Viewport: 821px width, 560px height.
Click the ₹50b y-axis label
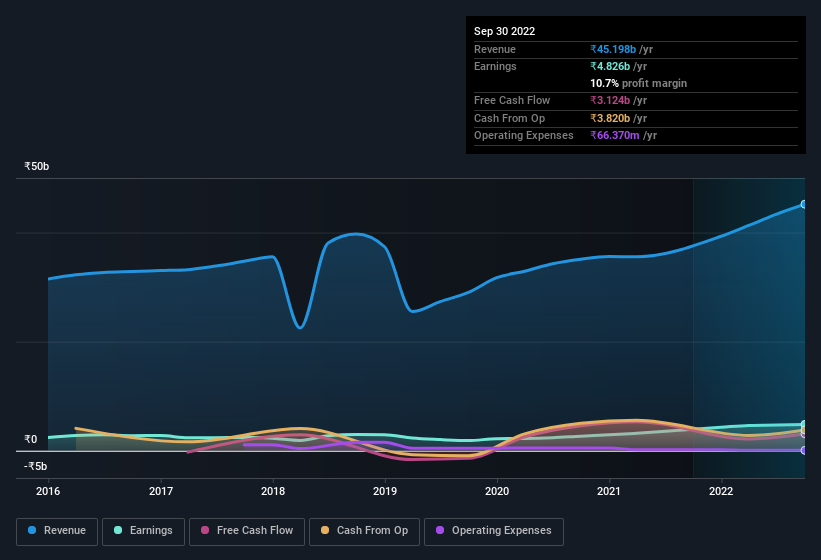tap(37, 166)
